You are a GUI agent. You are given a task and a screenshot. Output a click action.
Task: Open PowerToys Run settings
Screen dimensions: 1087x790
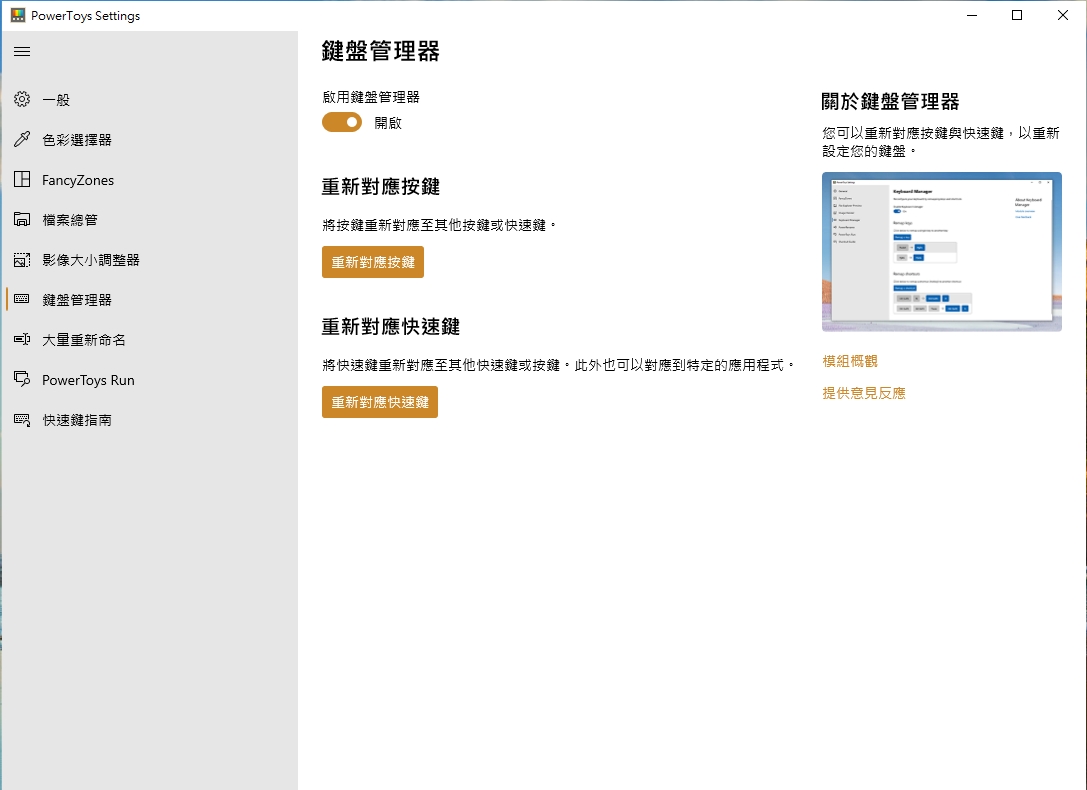click(149, 380)
